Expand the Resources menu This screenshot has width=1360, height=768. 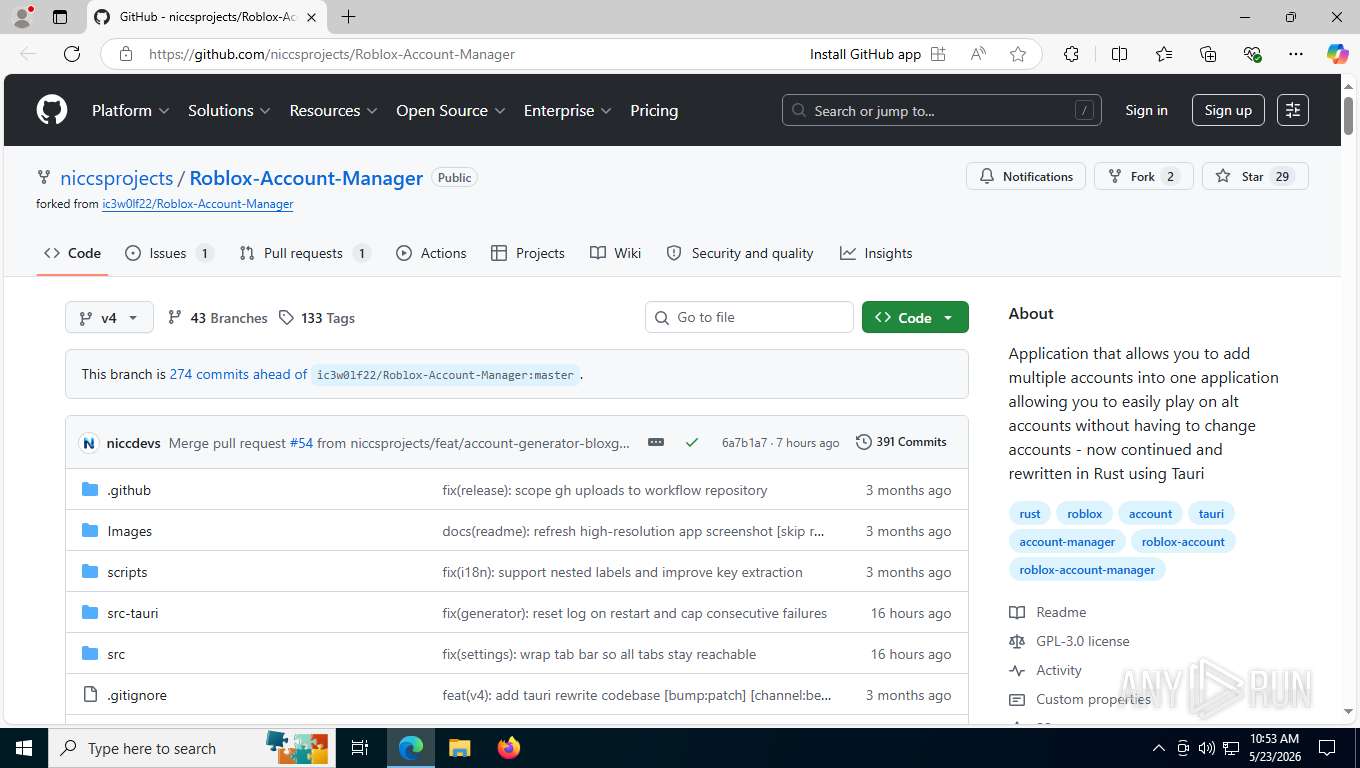[x=333, y=110]
